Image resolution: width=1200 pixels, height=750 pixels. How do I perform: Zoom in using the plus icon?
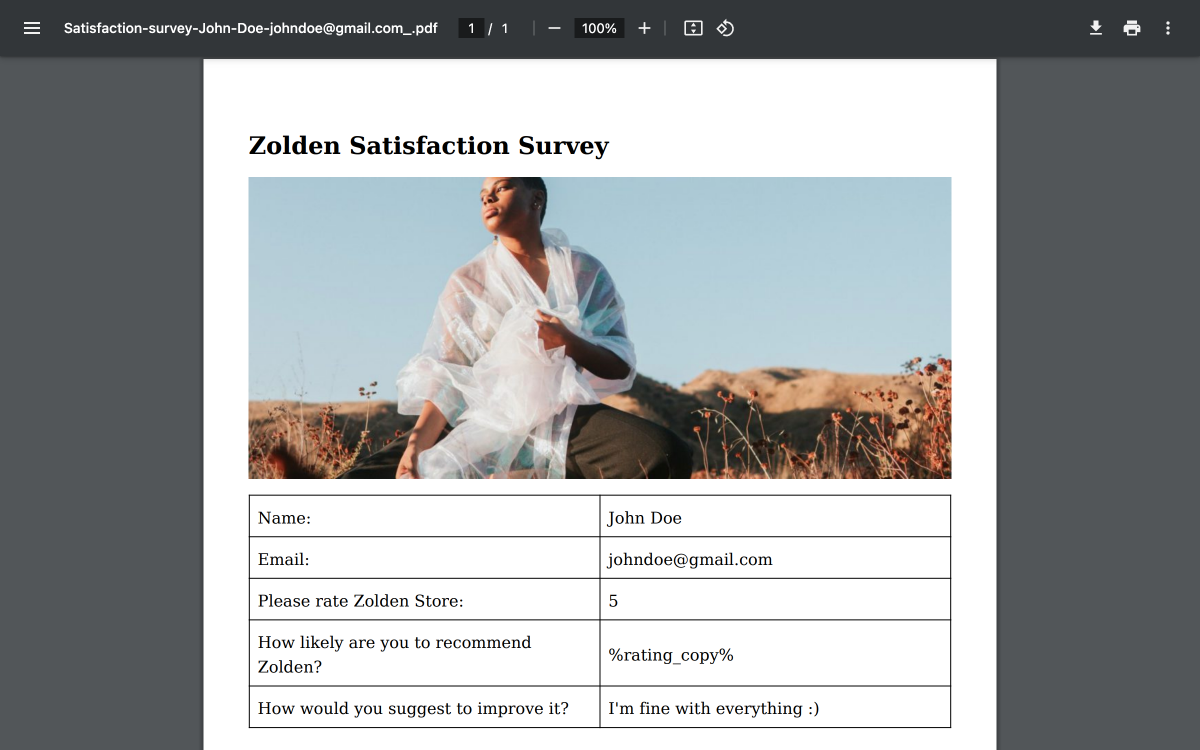click(644, 28)
